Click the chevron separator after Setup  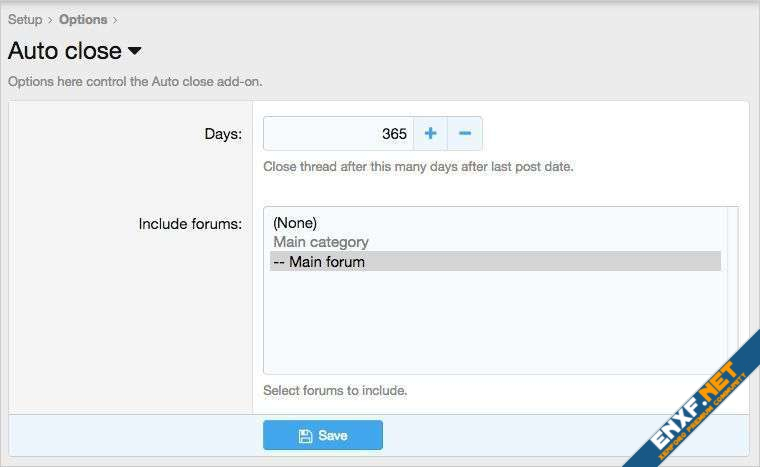[x=51, y=20]
